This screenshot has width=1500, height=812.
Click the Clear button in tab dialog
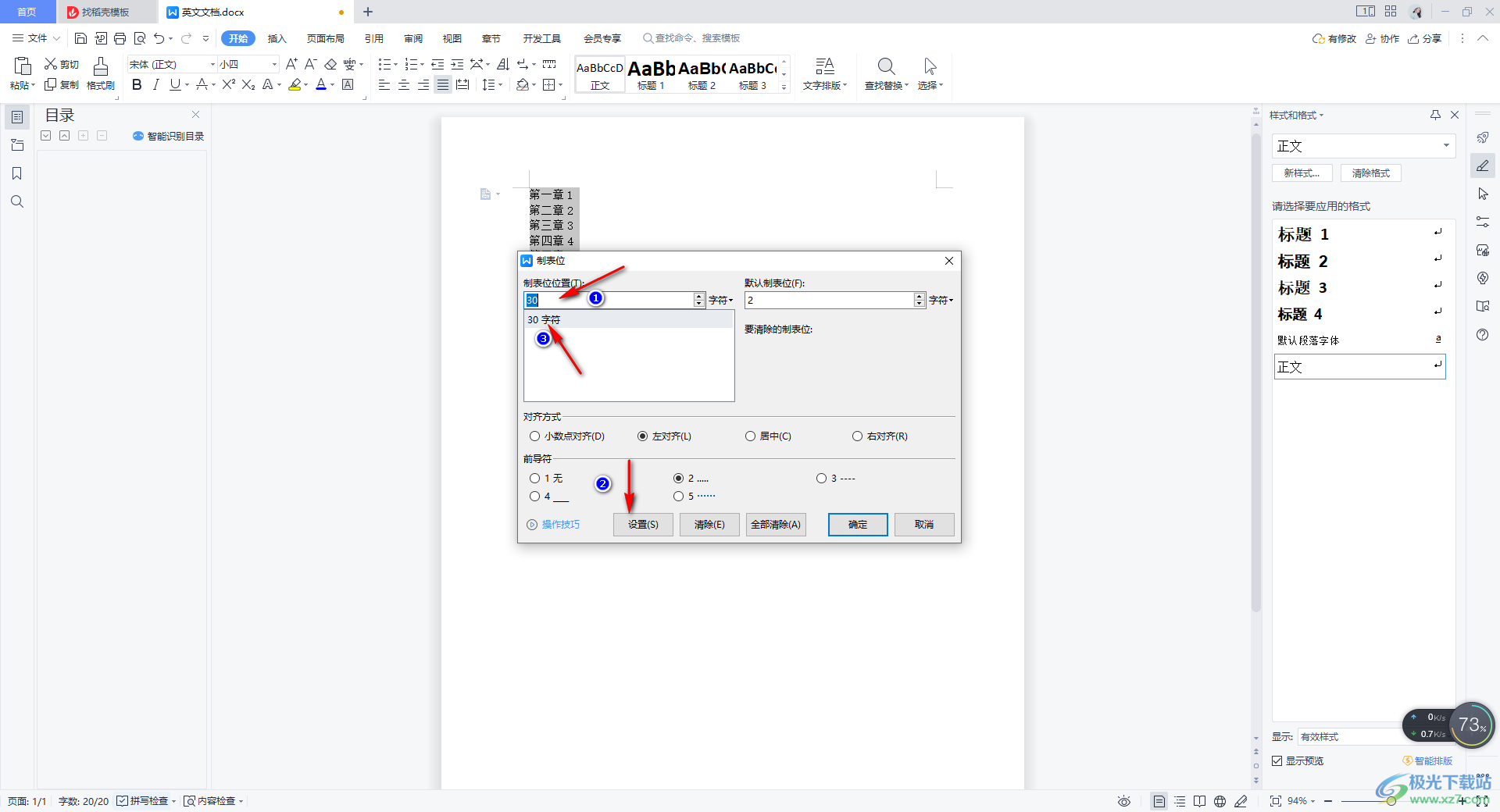(709, 525)
